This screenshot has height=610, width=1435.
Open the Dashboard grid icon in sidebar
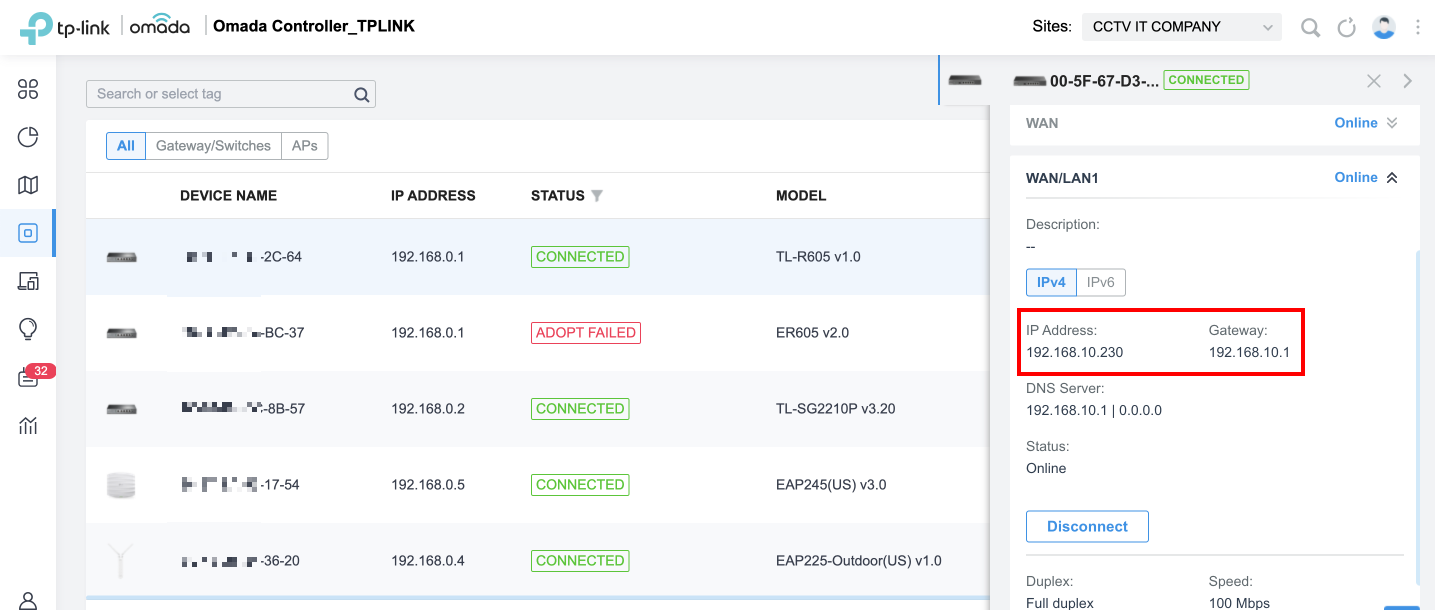(28, 89)
